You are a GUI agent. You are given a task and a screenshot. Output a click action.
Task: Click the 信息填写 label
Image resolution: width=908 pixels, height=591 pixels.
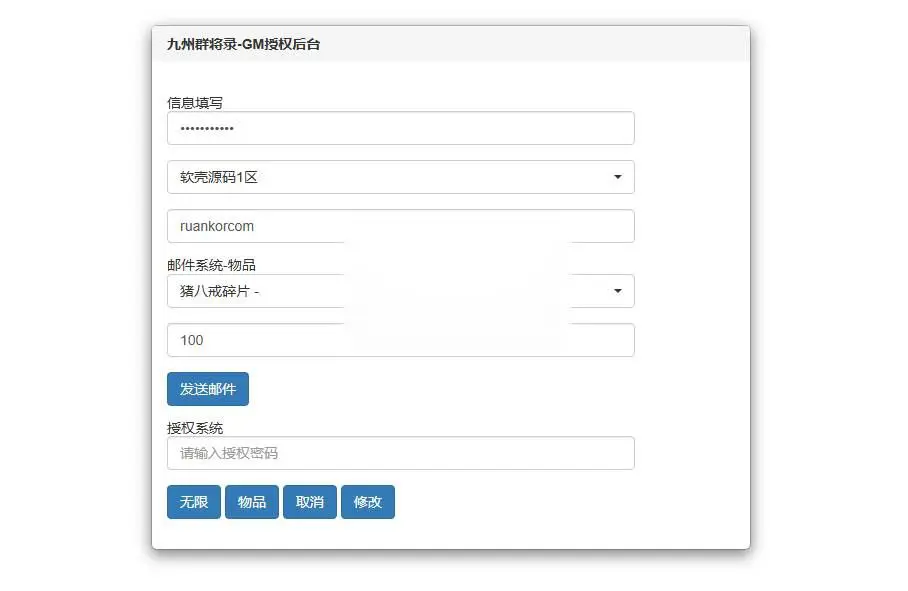195,103
